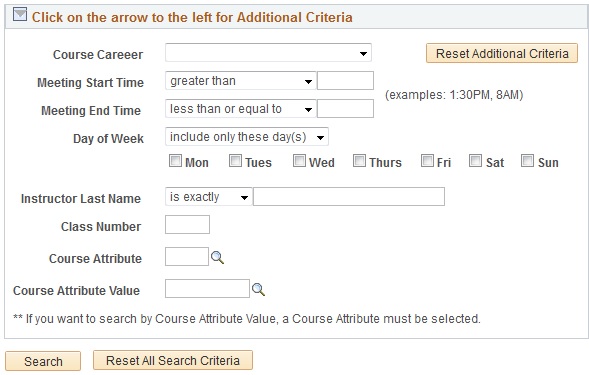Open Instructor Last Name 'is exactly' dropdown
Viewport: 589px width, 375px height.
(208, 197)
